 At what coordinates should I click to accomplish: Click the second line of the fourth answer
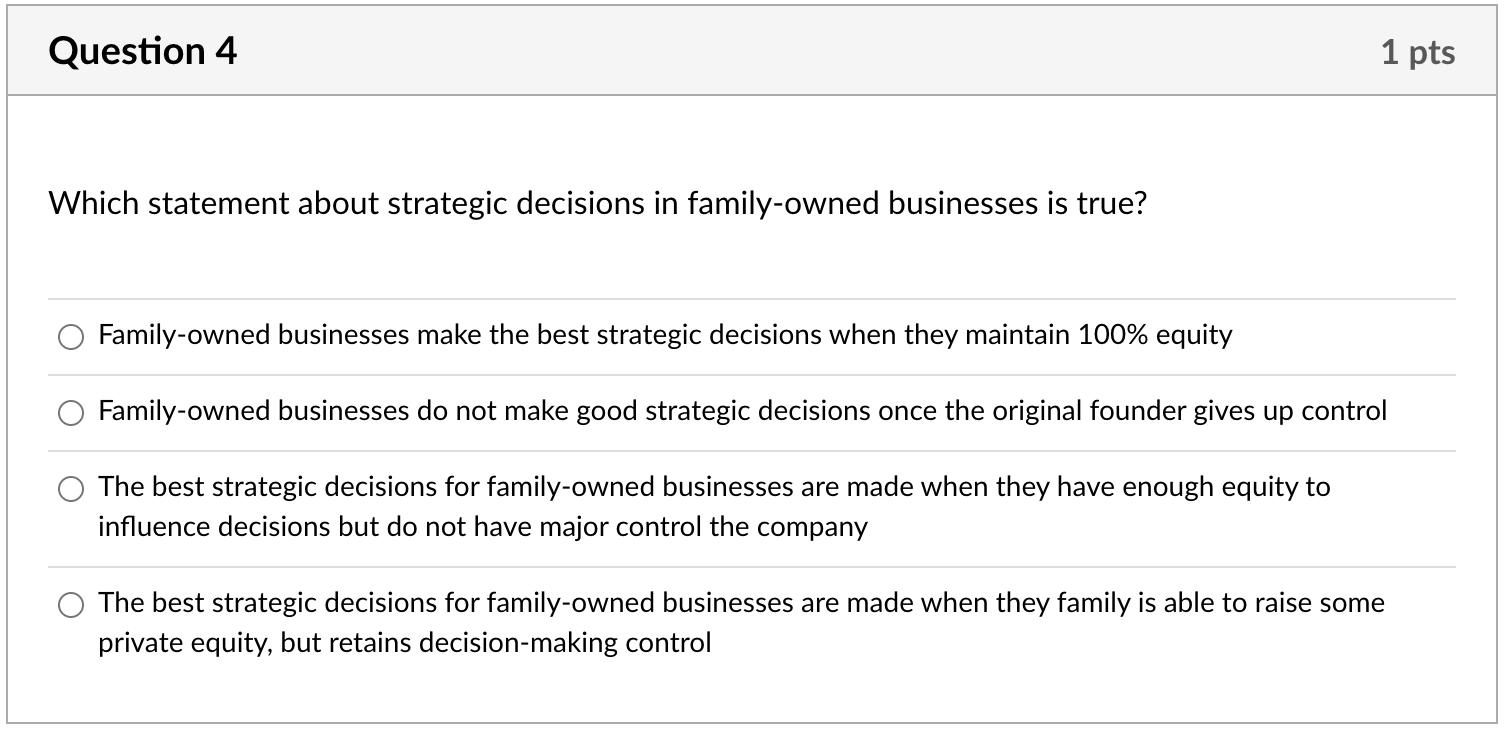click(x=404, y=643)
